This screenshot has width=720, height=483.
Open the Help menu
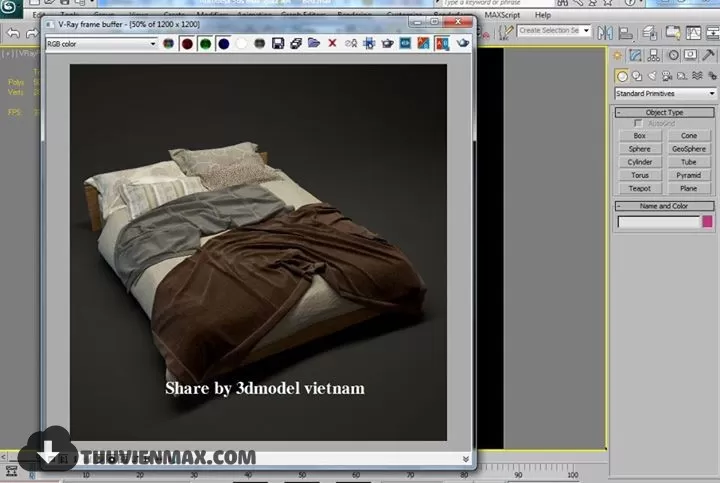click(x=543, y=15)
